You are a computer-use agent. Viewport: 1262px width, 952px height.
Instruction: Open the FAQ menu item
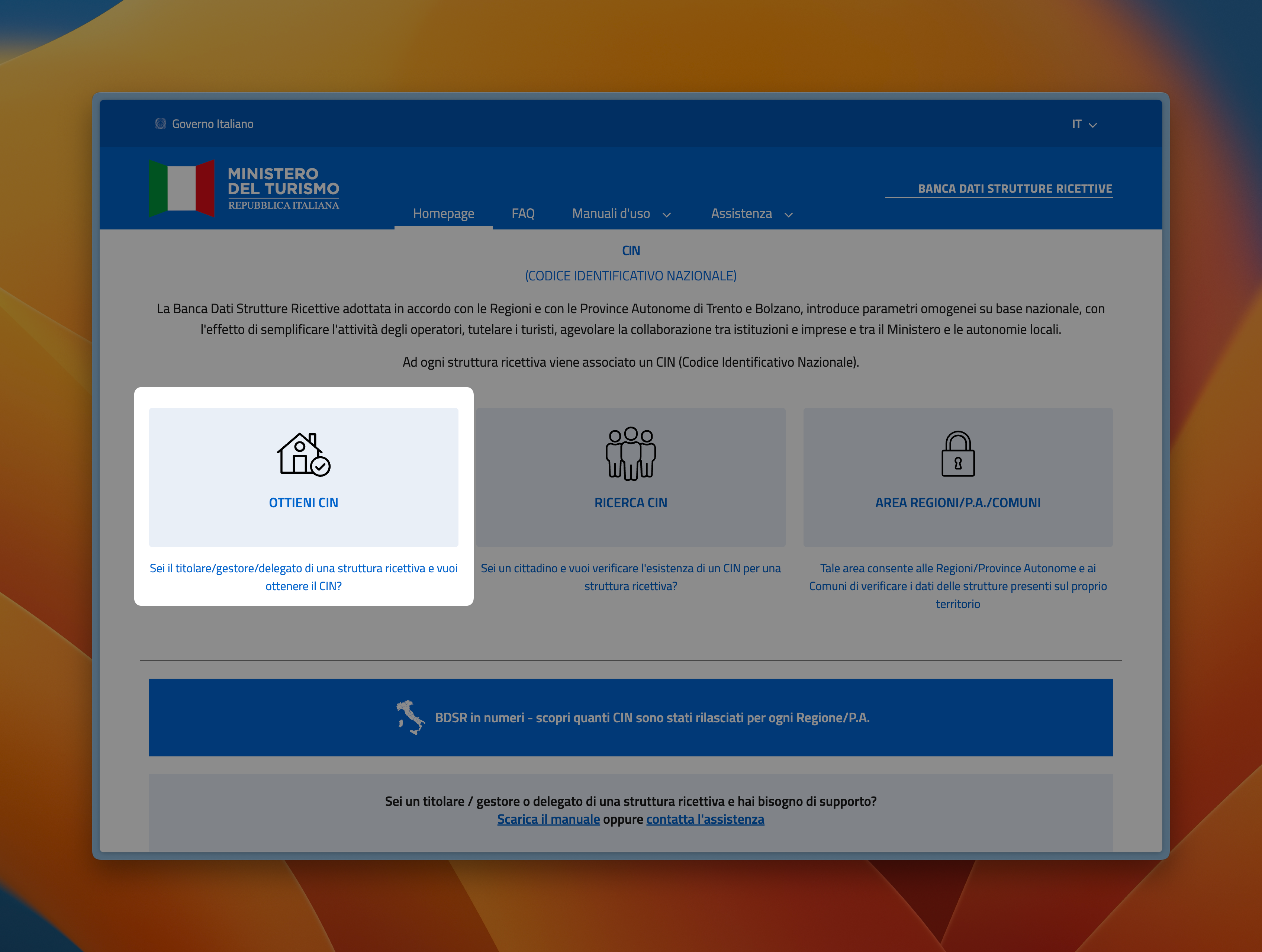(522, 214)
